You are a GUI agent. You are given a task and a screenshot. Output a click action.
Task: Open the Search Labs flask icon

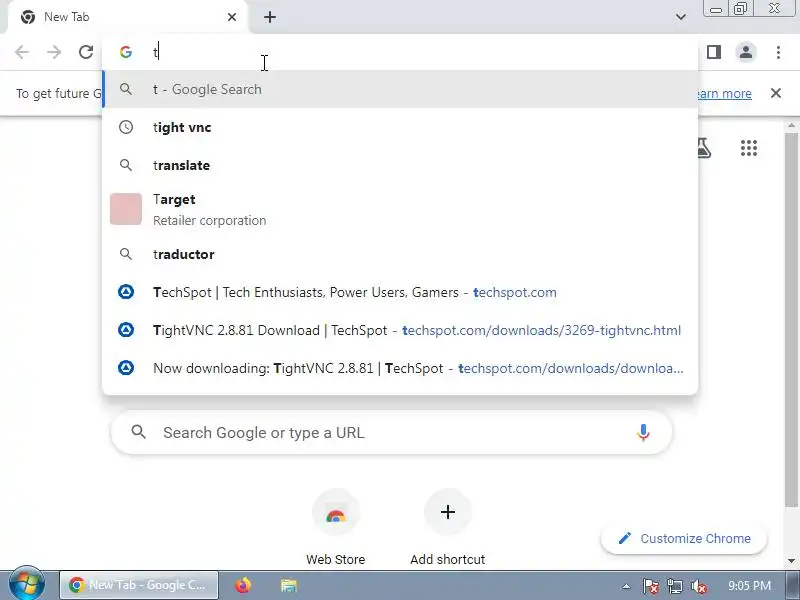[704, 148]
